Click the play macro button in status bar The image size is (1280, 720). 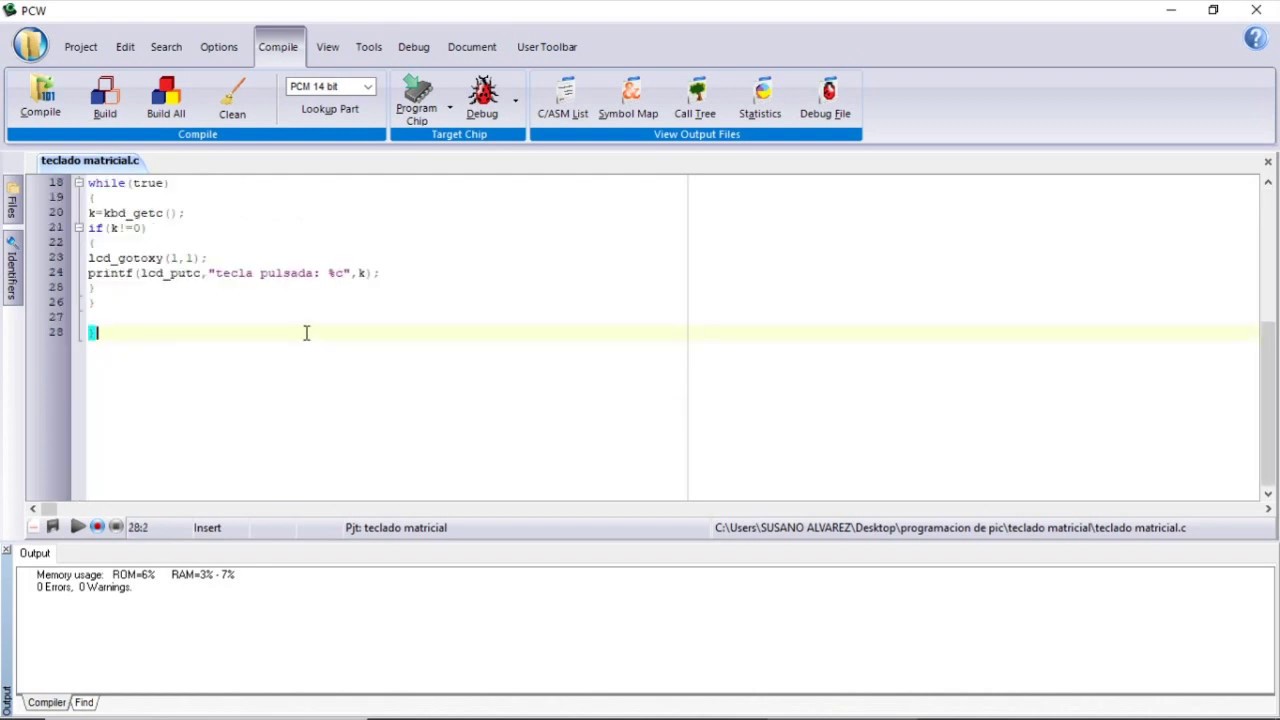77,527
